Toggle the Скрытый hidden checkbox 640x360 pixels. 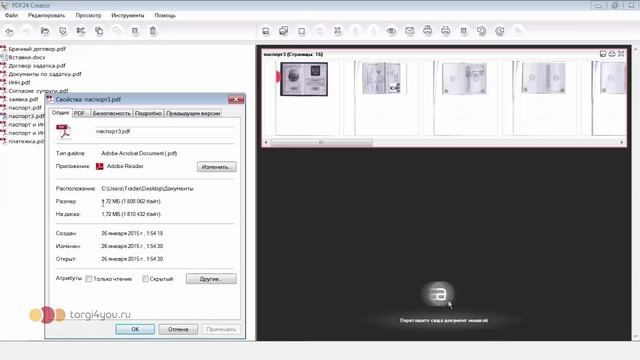coord(145,279)
